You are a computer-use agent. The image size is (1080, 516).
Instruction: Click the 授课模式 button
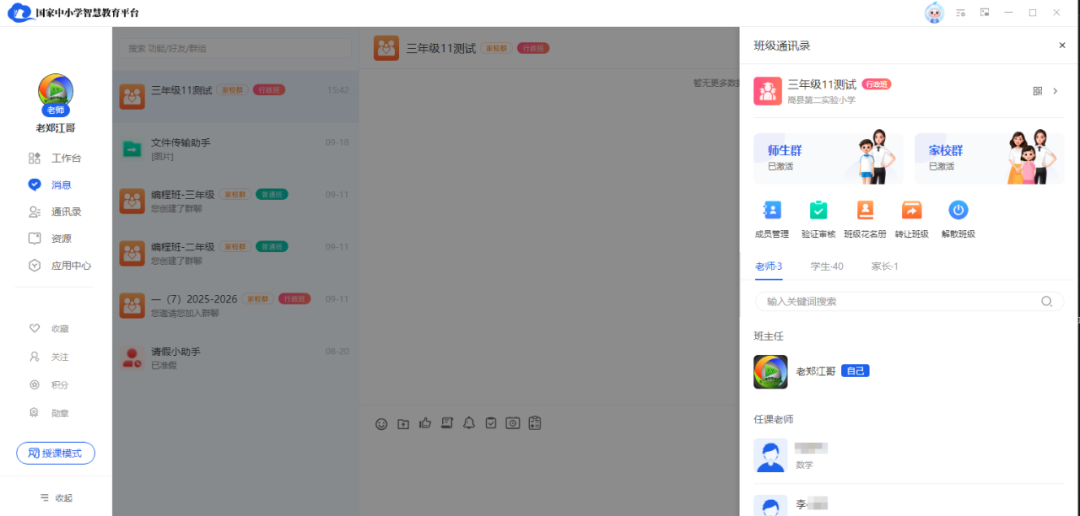click(56, 453)
